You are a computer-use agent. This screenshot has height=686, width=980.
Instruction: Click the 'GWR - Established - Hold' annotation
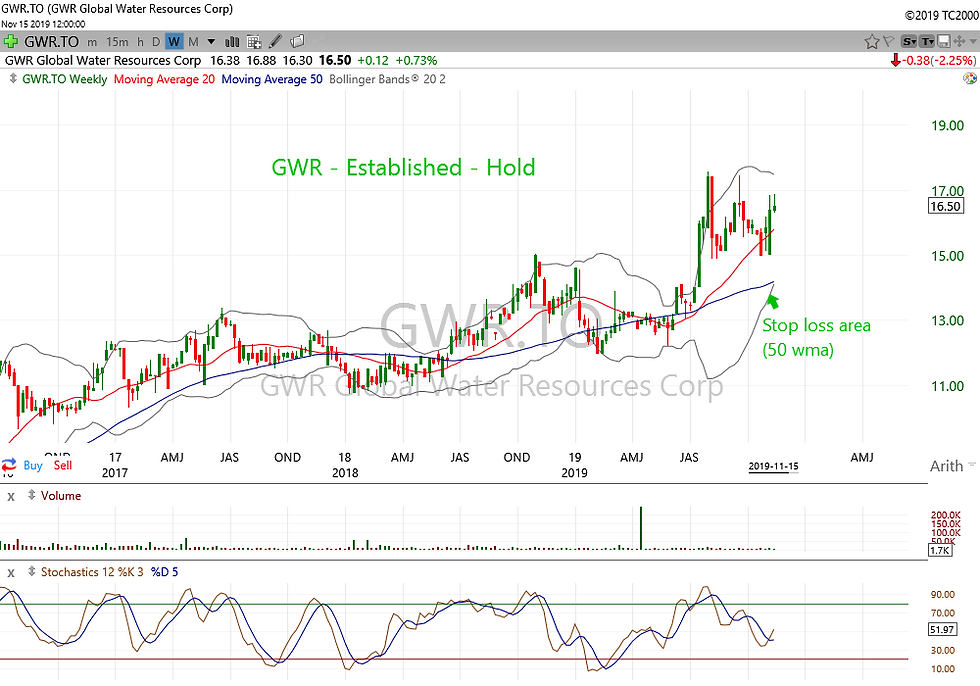coord(403,167)
